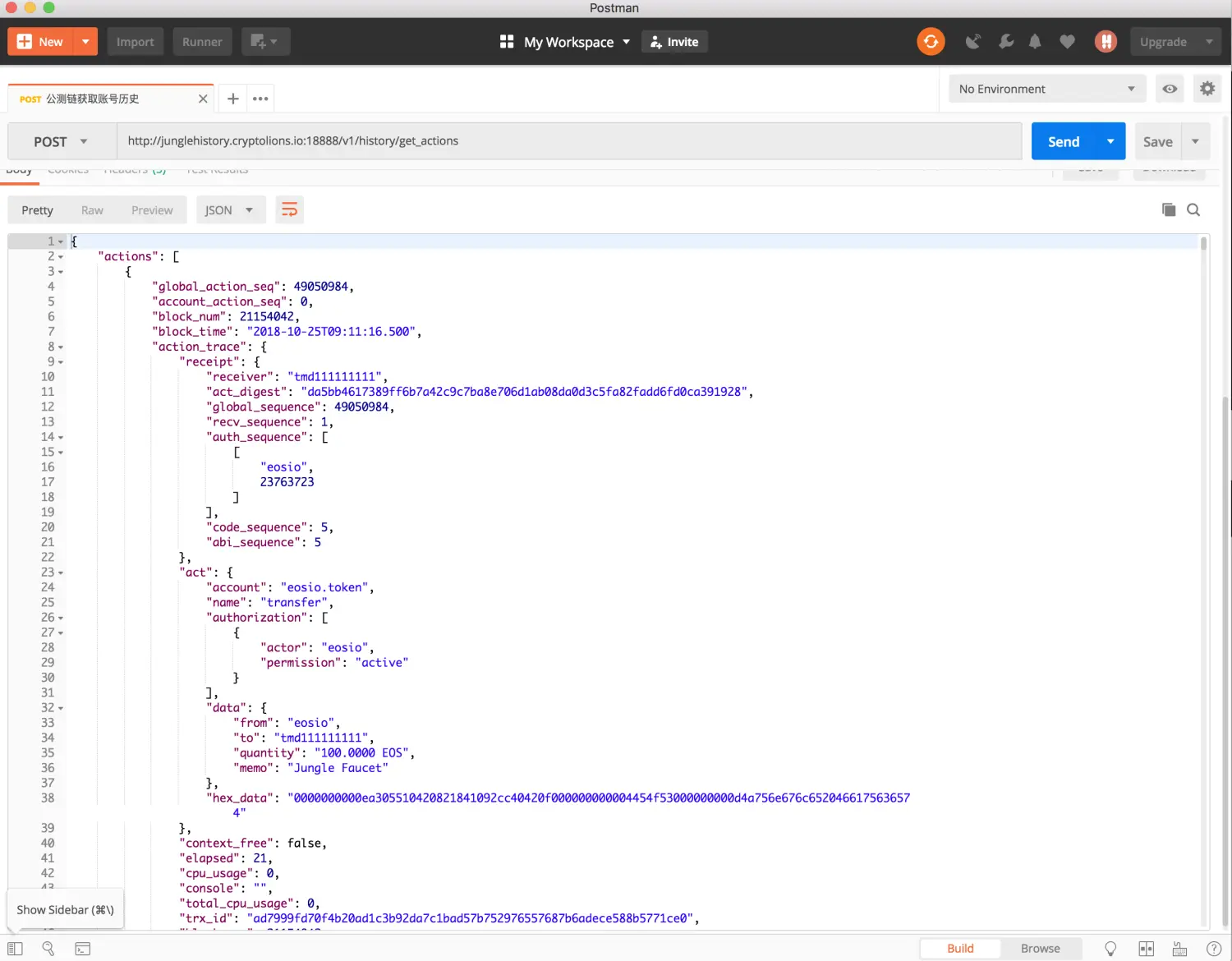Image resolution: width=1232 pixels, height=961 pixels.
Task: Collapse the "authorization" array fold arrow
Action: pos(60,618)
